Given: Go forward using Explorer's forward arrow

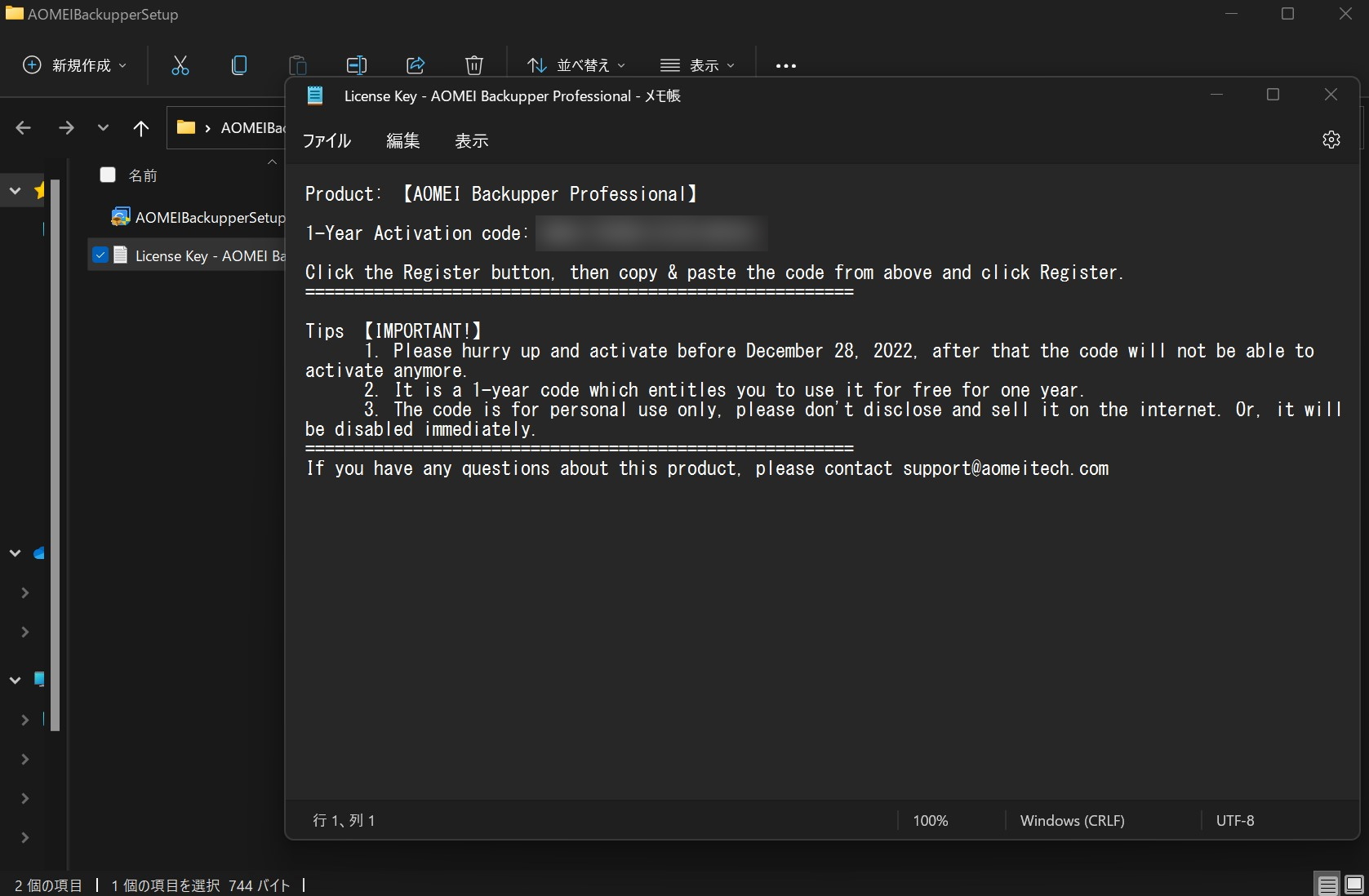Looking at the screenshot, I should [66, 128].
